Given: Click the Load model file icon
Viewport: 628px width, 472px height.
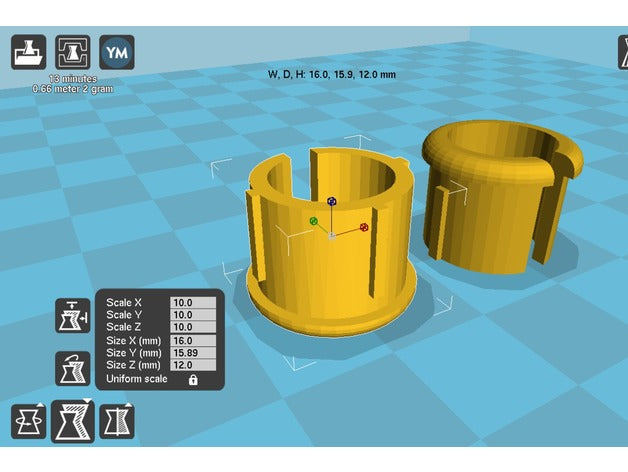Looking at the screenshot, I should pyautogui.click(x=28, y=52).
